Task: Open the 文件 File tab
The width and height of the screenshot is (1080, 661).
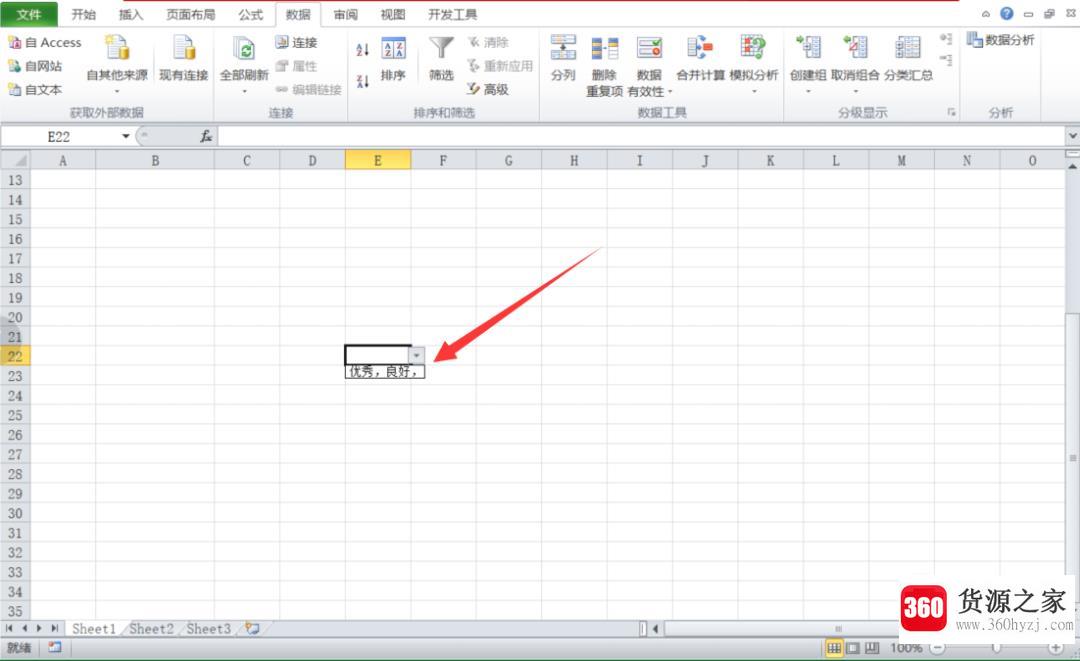Action: [29, 14]
